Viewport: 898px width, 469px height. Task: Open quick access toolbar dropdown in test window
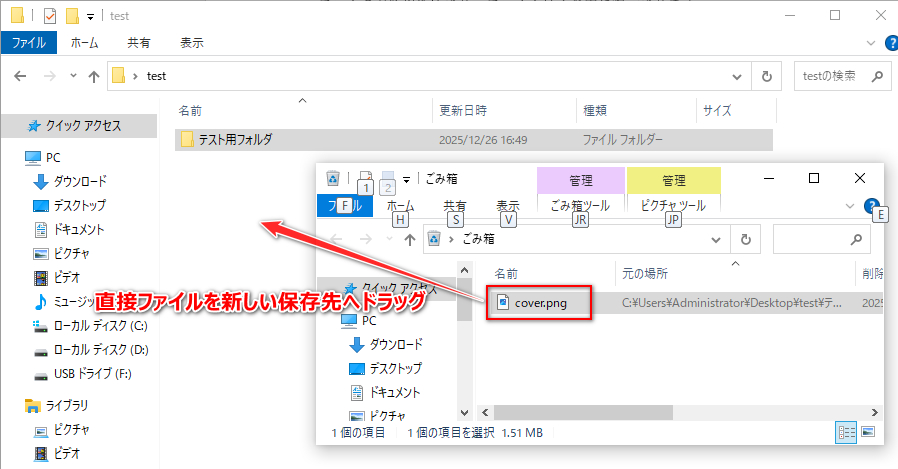[90, 17]
